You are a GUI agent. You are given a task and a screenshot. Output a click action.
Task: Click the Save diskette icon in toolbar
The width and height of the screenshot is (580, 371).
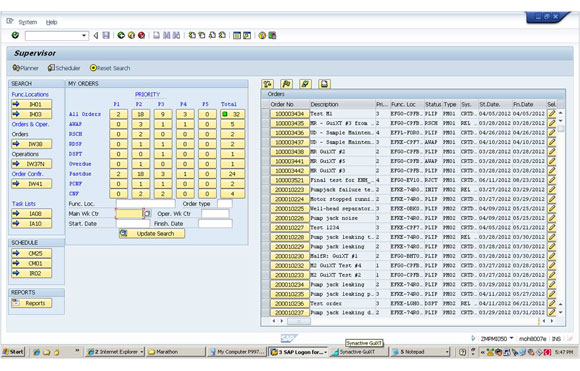[106, 36]
